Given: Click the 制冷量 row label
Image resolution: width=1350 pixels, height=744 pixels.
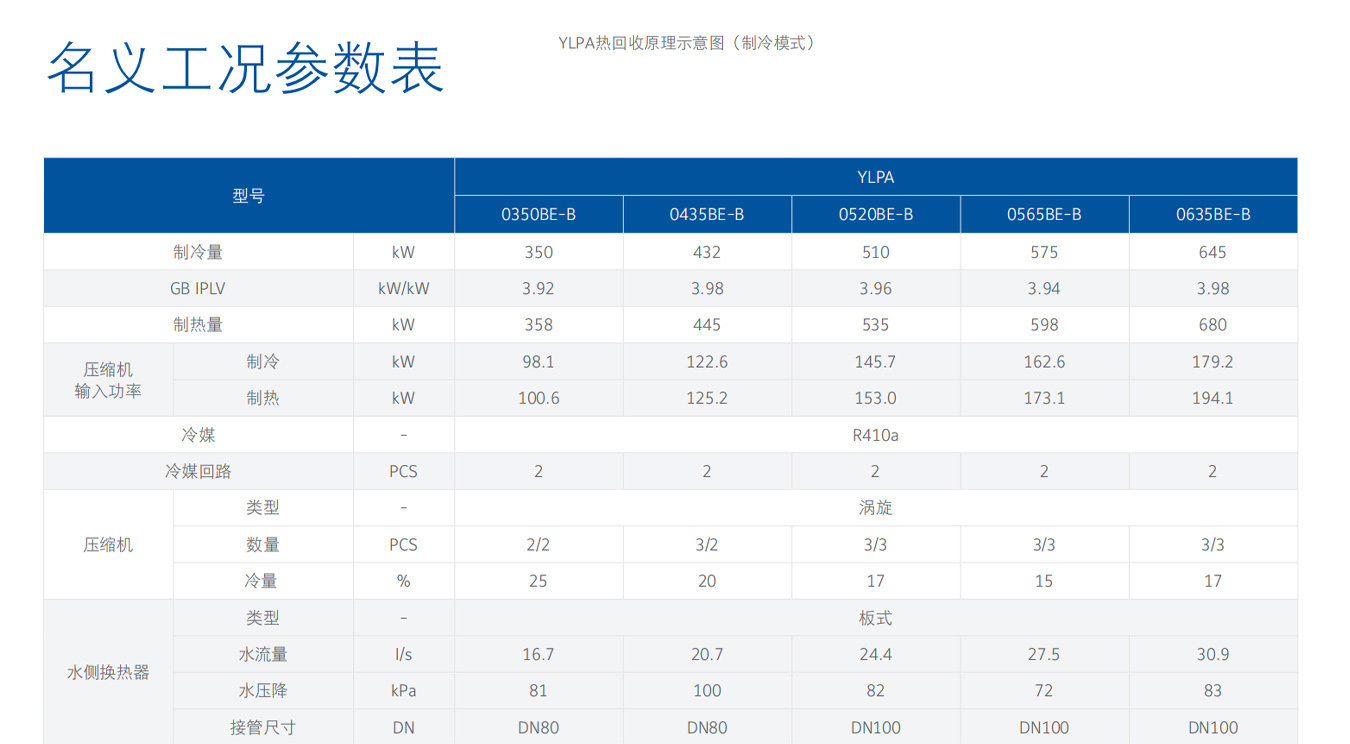Looking at the screenshot, I should 198,252.
